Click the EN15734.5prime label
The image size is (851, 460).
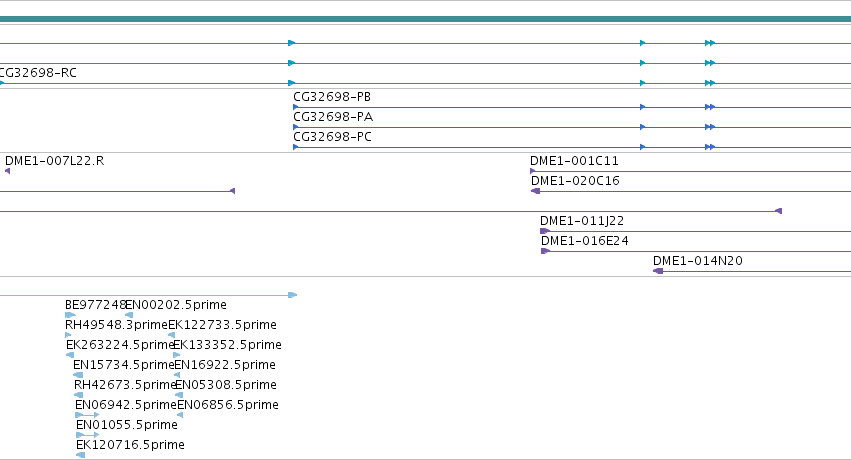coord(124,365)
